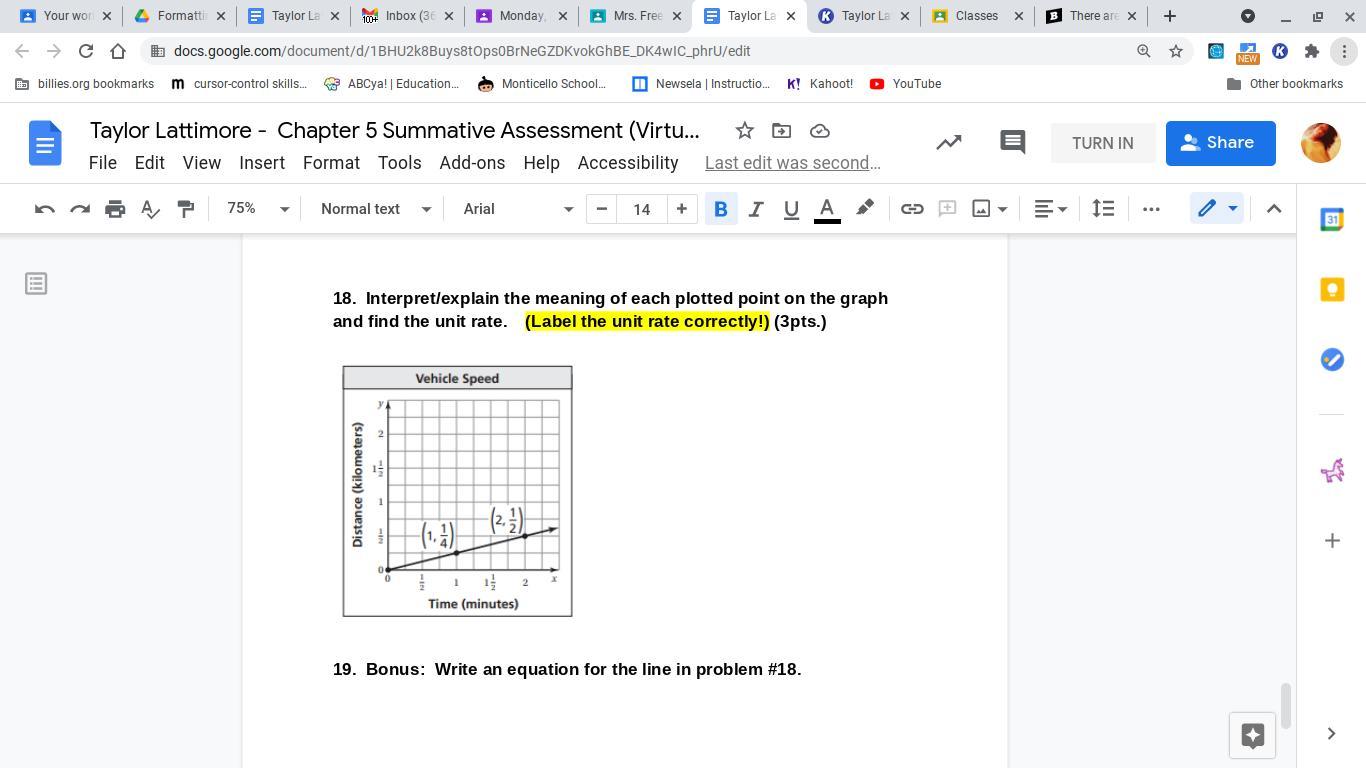The width and height of the screenshot is (1366, 768).
Task: Show the document outline
Action: pos(36,284)
